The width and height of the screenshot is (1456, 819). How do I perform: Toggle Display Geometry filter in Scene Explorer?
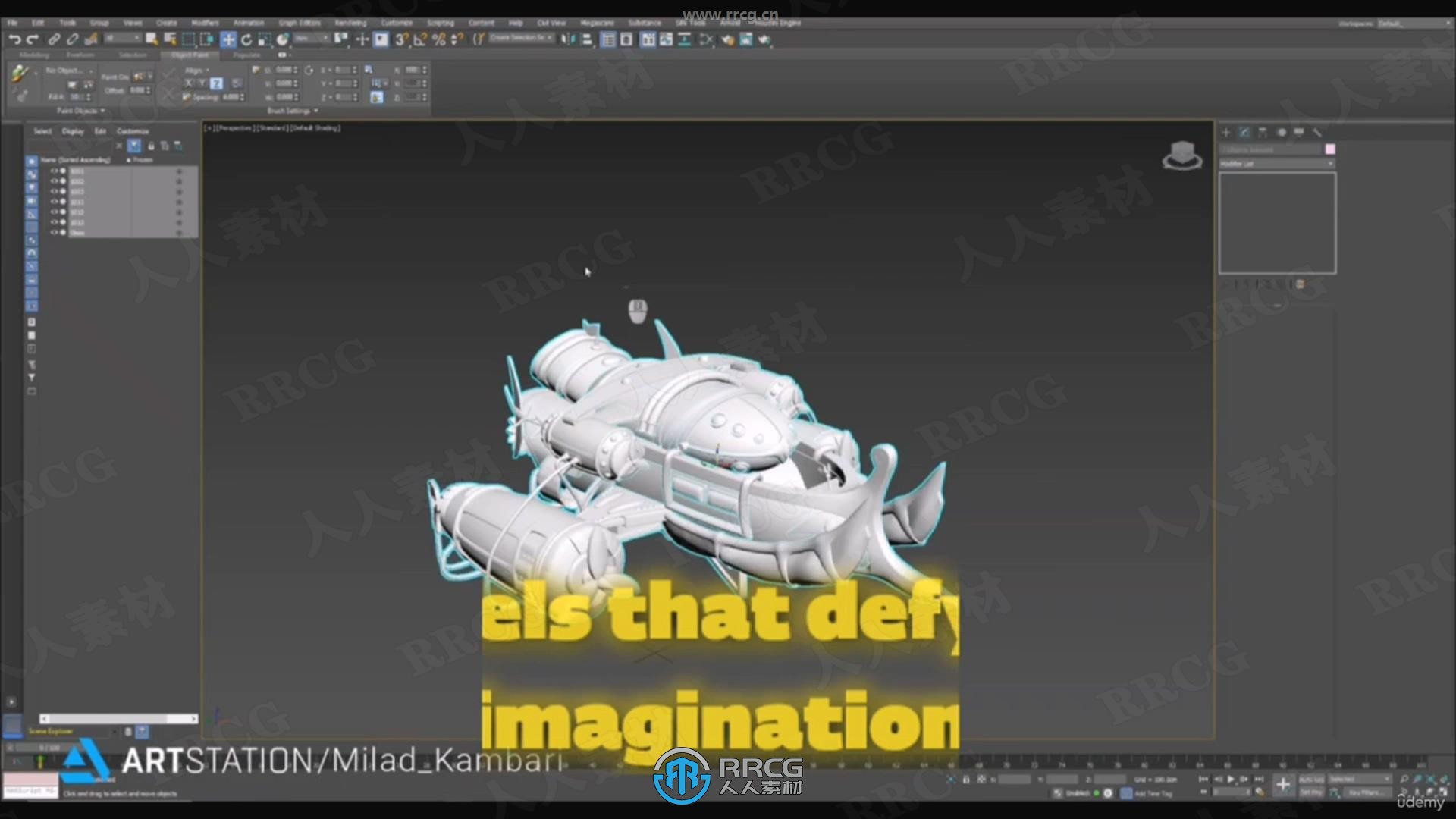point(32,162)
